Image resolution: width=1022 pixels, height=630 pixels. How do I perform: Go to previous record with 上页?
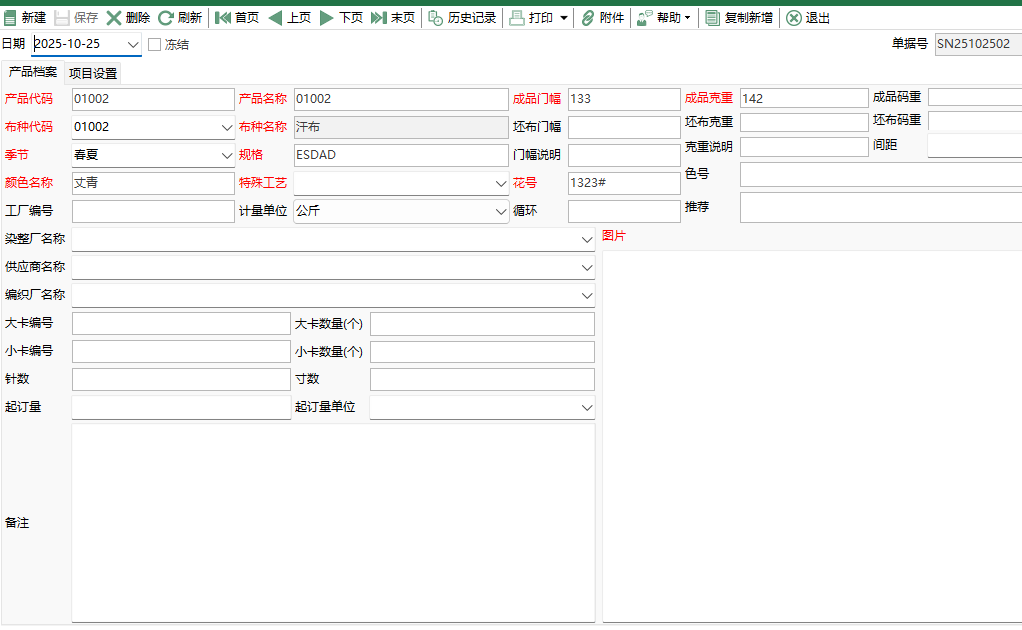pyautogui.click(x=275, y=18)
